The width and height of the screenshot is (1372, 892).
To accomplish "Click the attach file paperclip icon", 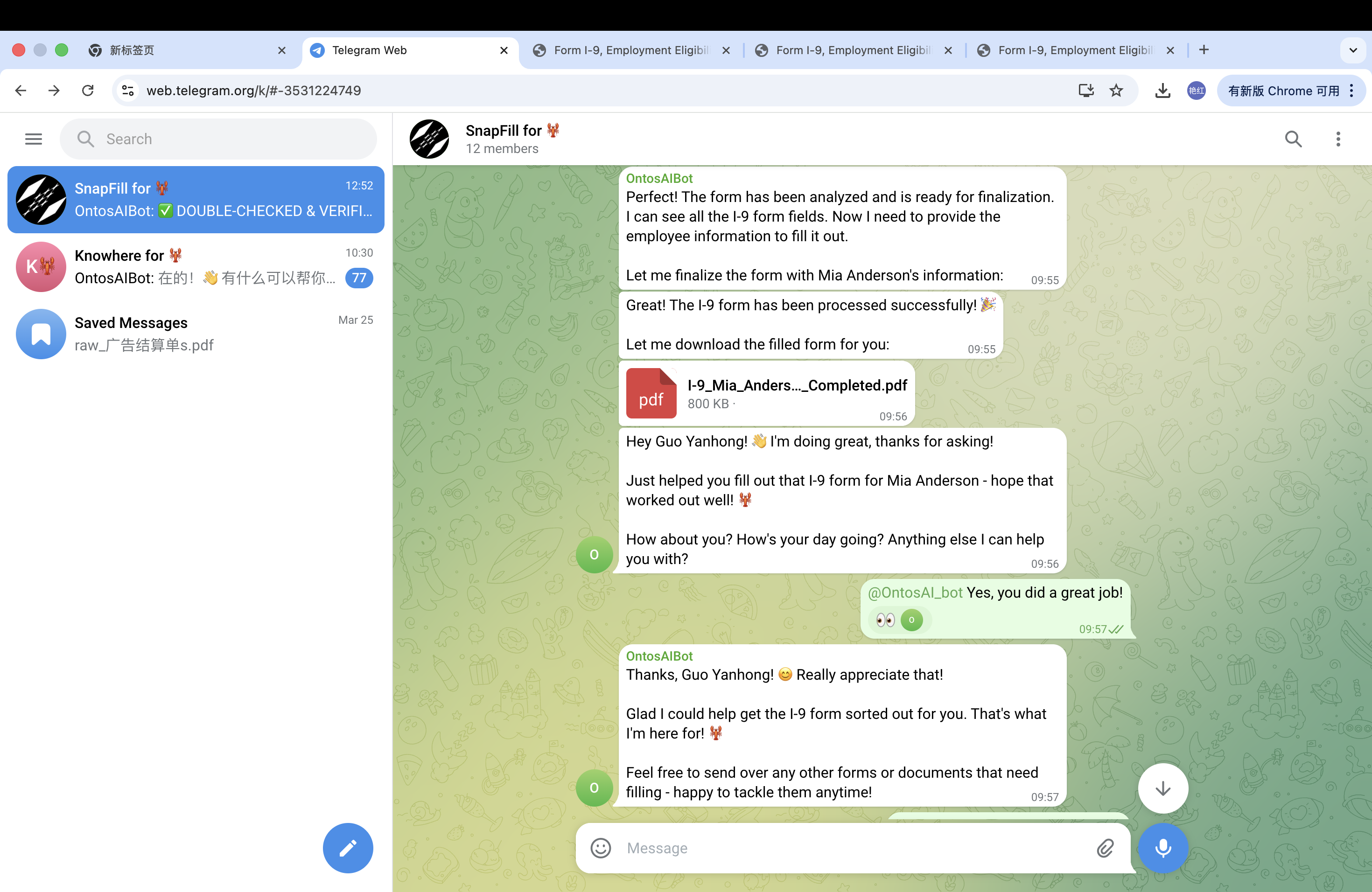I will coord(1105,848).
